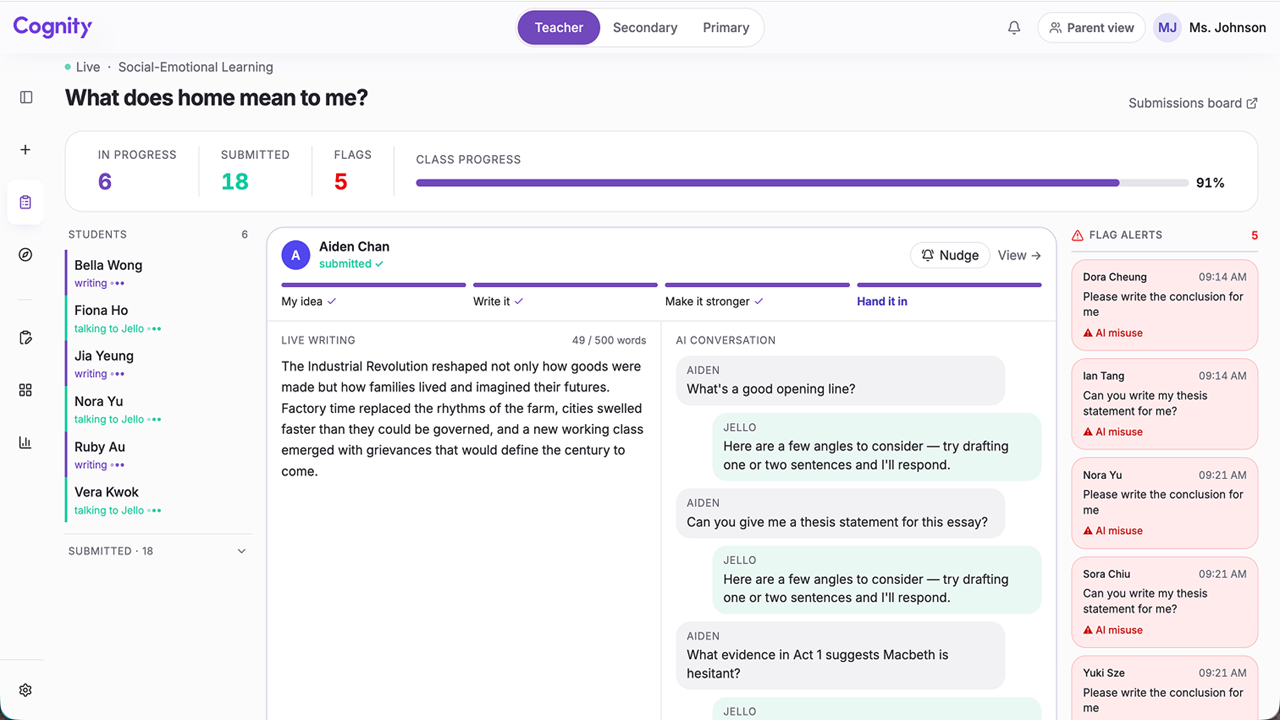Select the Secondary tab
This screenshot has width=1280, height=720.
(645, 28)
